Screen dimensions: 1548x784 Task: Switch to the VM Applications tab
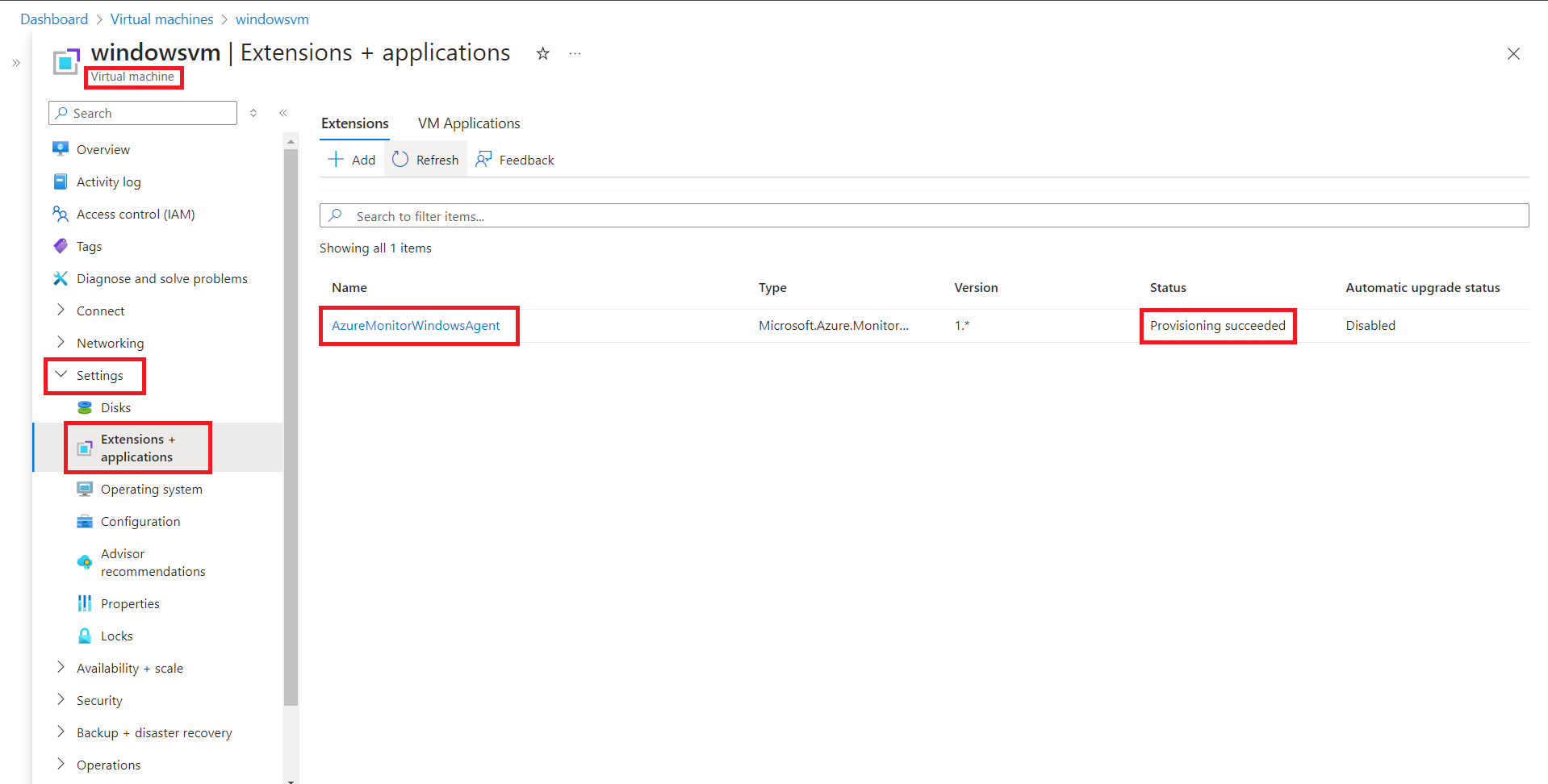[x=469, y=123]
